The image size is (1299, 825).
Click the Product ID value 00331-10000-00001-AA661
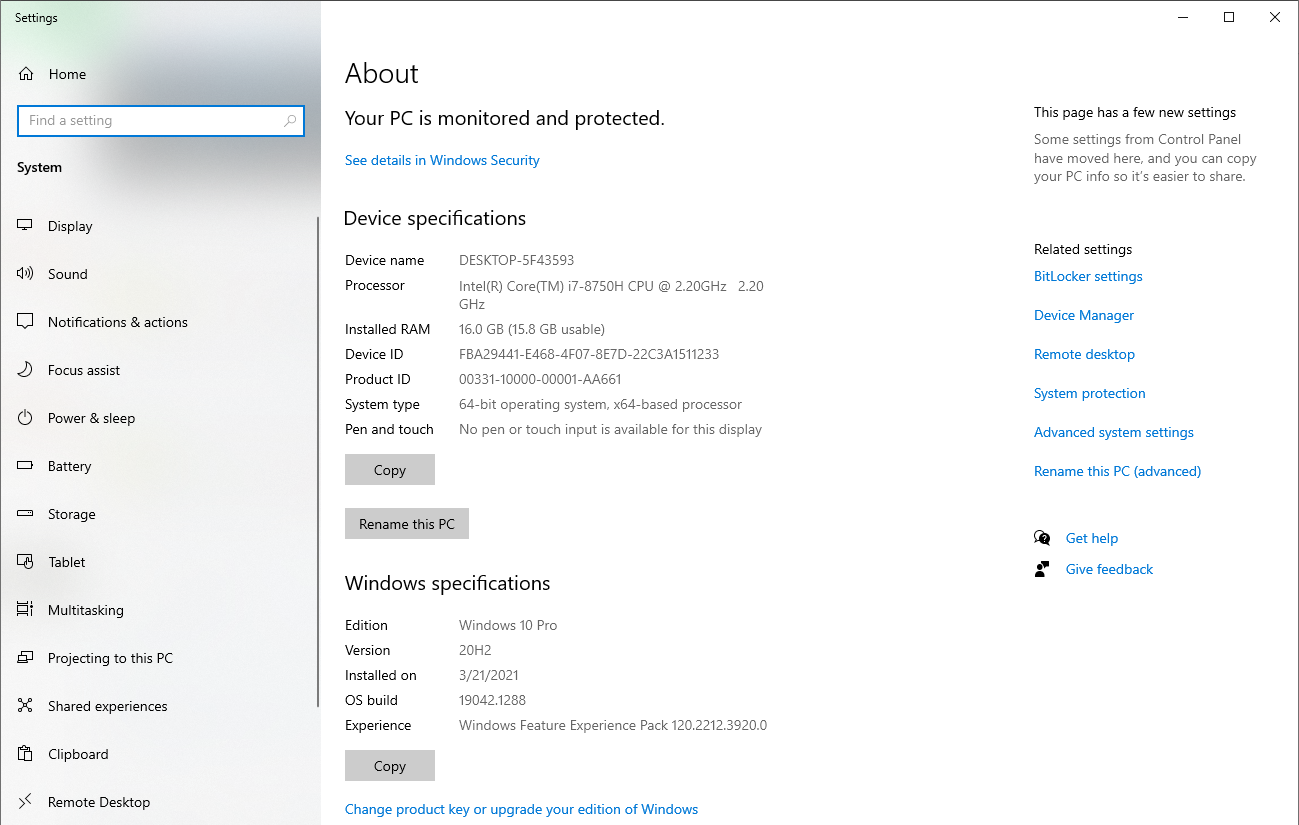(x=540, y=379)
